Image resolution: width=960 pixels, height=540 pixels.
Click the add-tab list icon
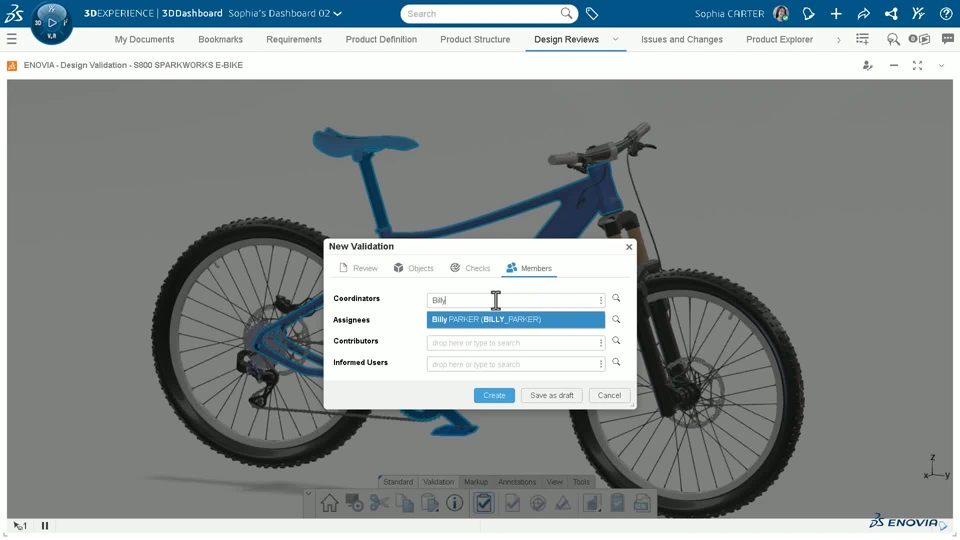(862, 39)
